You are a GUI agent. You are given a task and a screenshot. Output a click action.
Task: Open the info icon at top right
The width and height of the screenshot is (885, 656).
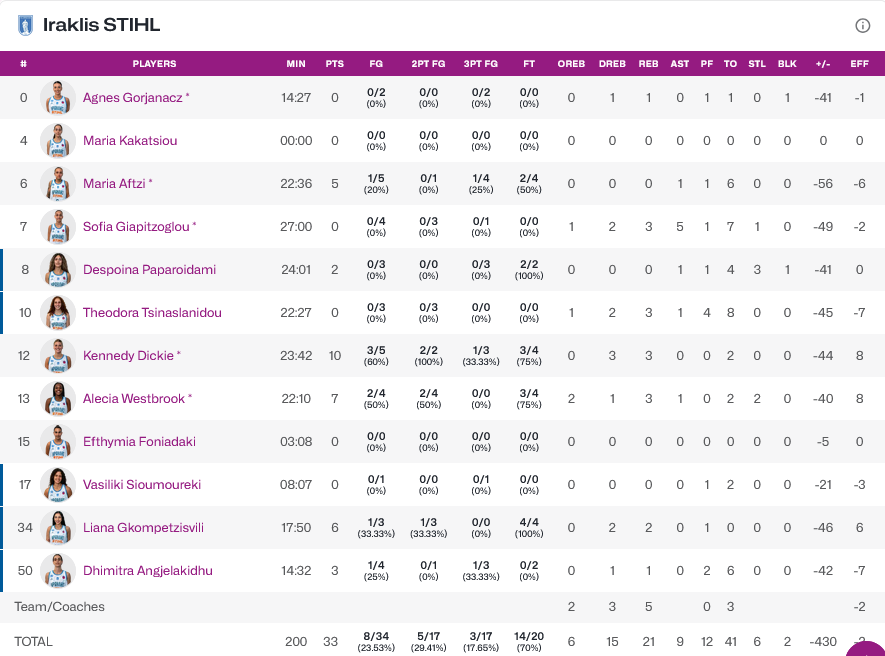point(862,26)
